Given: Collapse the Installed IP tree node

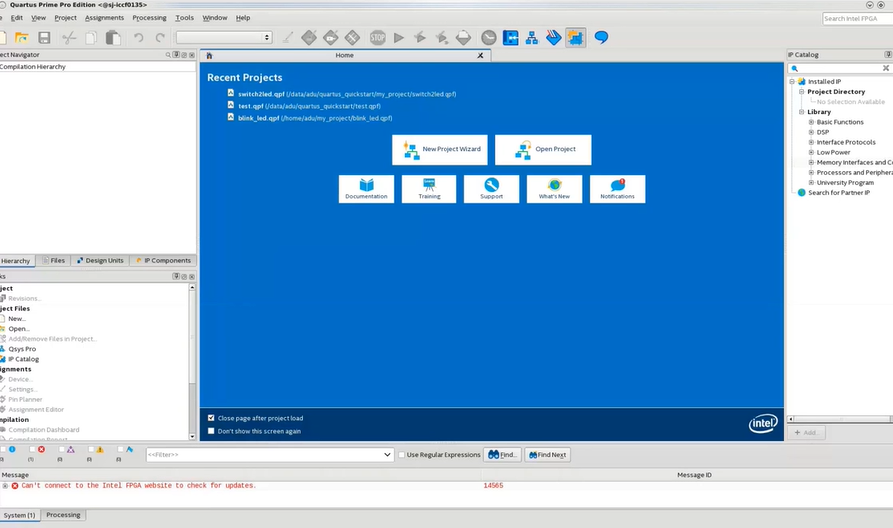Looking at the screenshot, I should point(792,81).
